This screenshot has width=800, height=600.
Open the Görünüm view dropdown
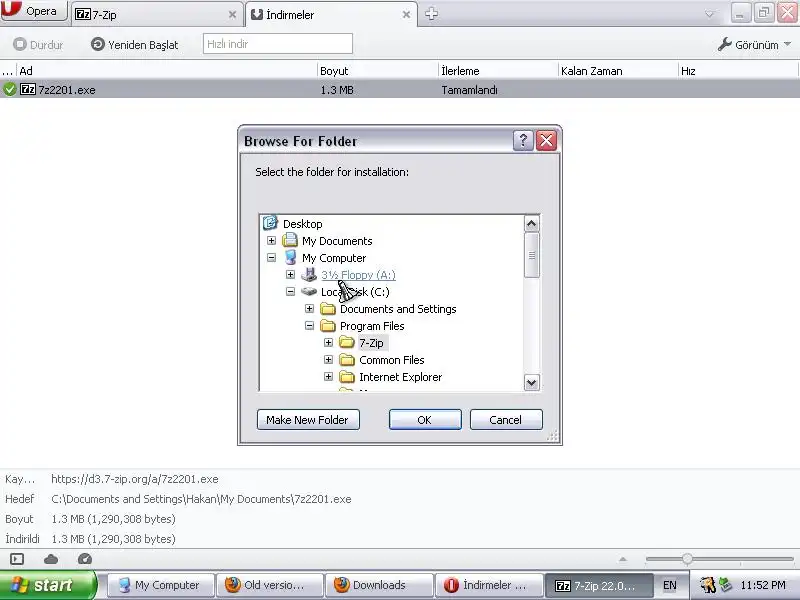[754, 45]
